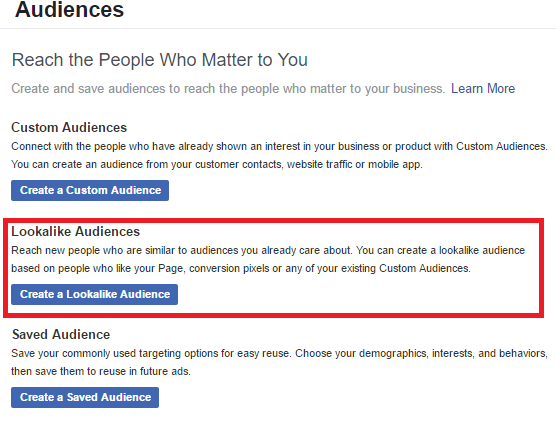556x428 pixels.
Task: Click the Audiences page title
Action: (70, 9)
